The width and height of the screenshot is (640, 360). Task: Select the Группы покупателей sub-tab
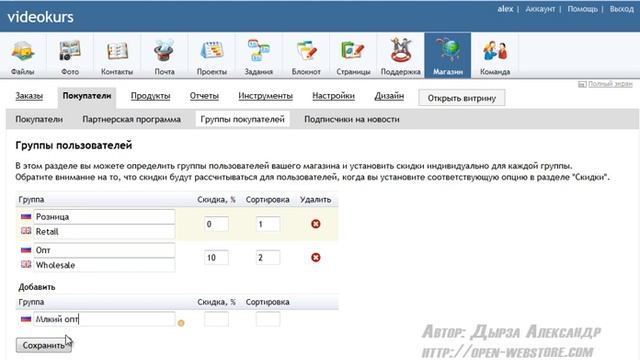242,120
